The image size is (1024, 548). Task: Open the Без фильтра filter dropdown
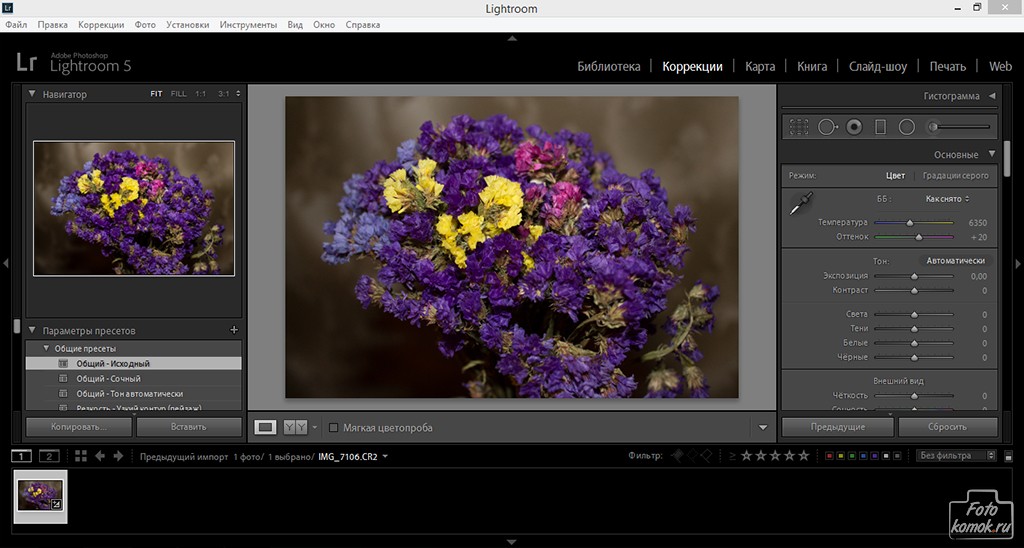pos(956,456)
